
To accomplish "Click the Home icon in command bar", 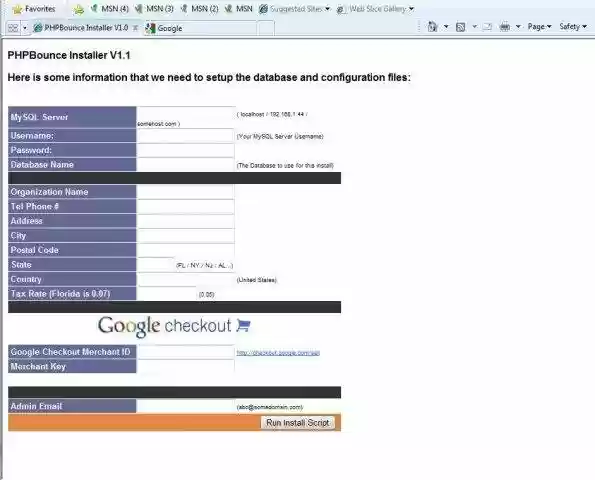I will pos(433,27).
